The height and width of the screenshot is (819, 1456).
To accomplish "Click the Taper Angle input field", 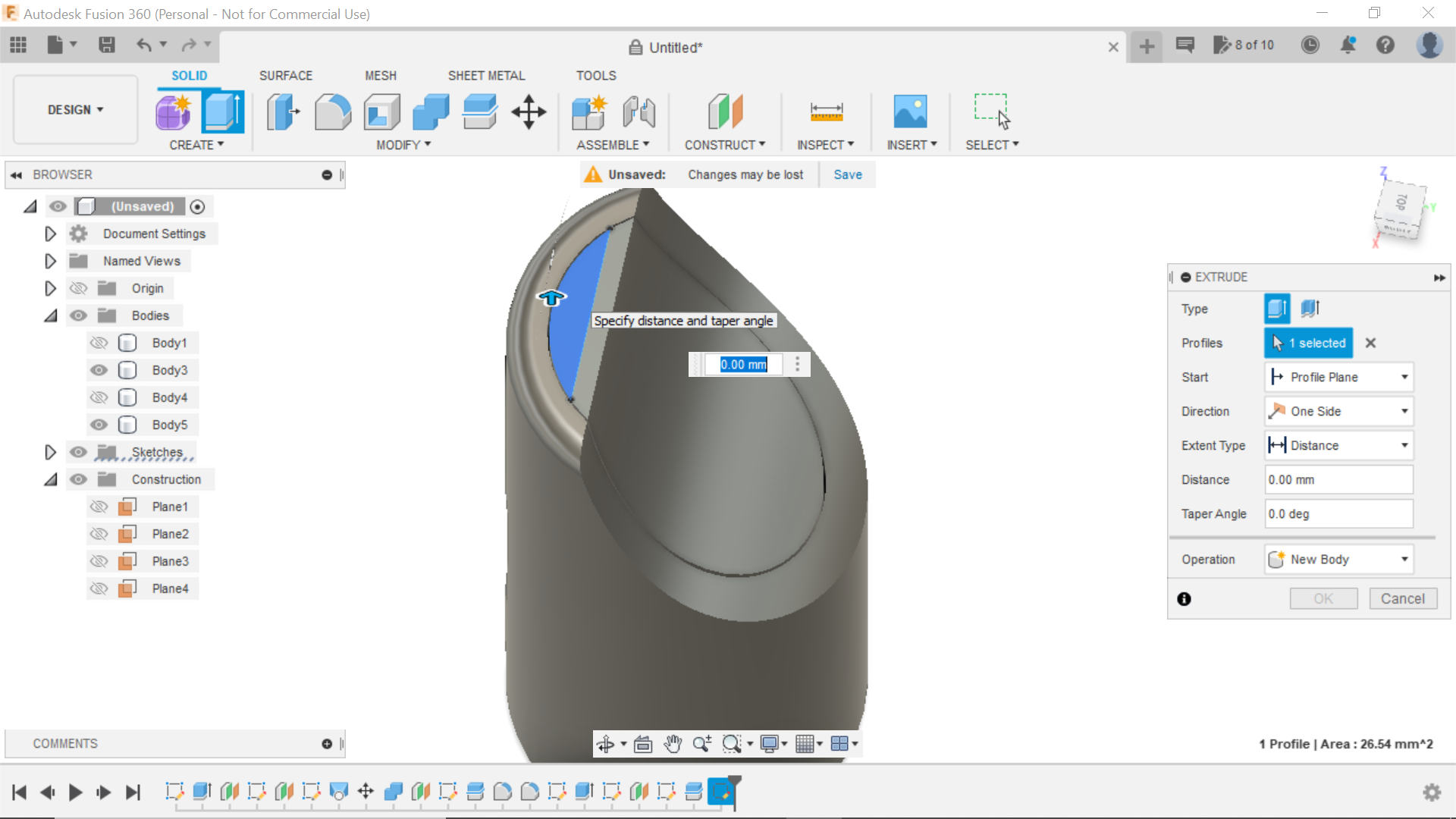I will tap(1338, 513).
